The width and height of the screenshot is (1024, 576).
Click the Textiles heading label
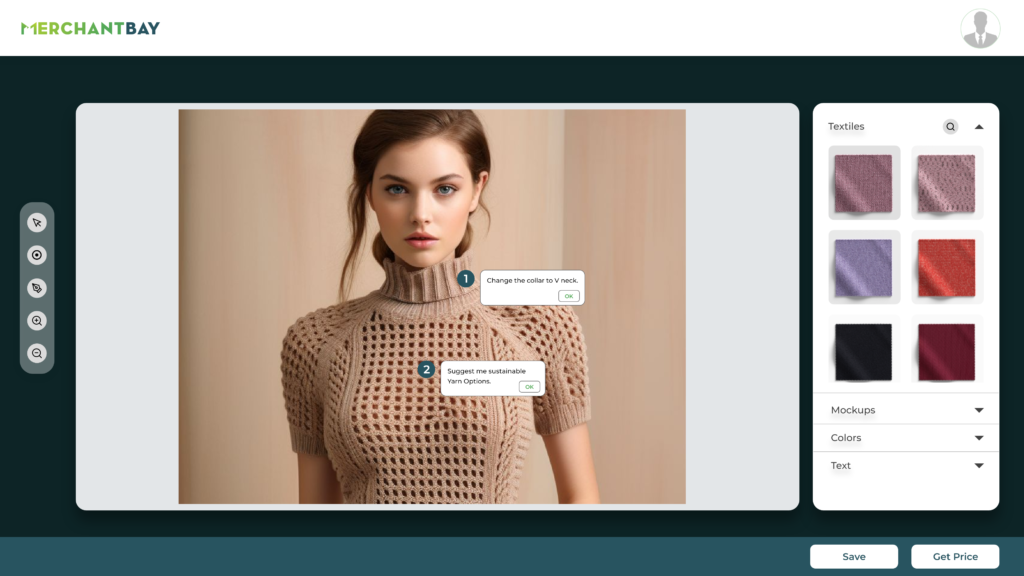tap(846, 127)
